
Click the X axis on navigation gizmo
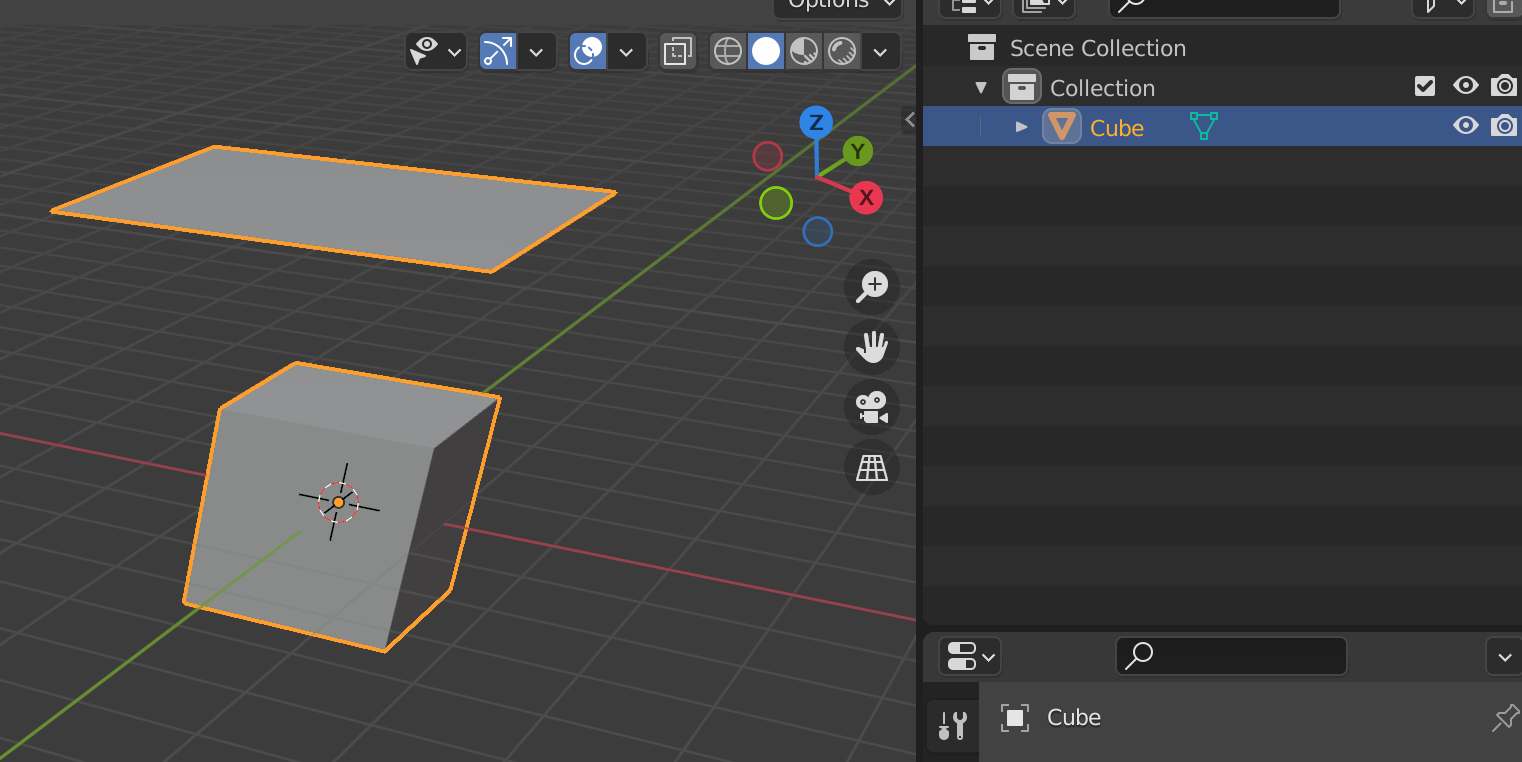(x=866, y=197)
